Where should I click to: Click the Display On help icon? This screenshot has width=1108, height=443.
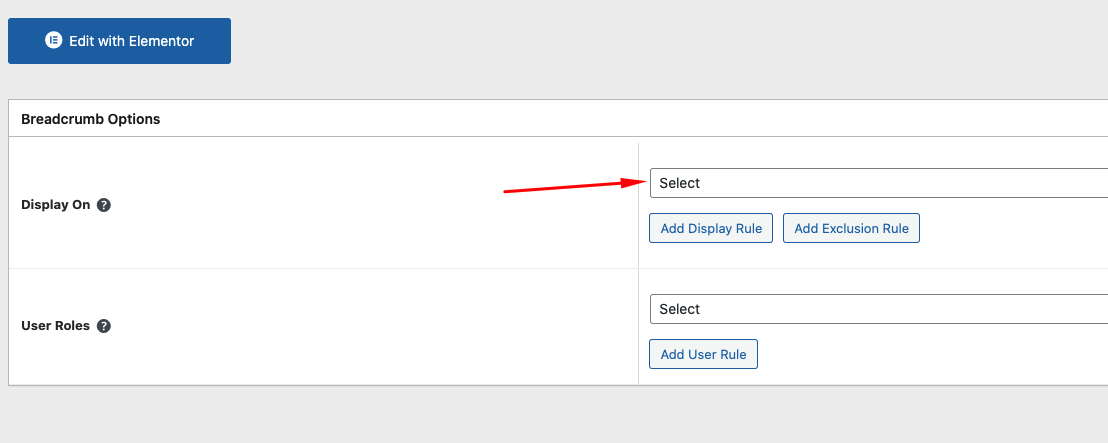[104, 204]
